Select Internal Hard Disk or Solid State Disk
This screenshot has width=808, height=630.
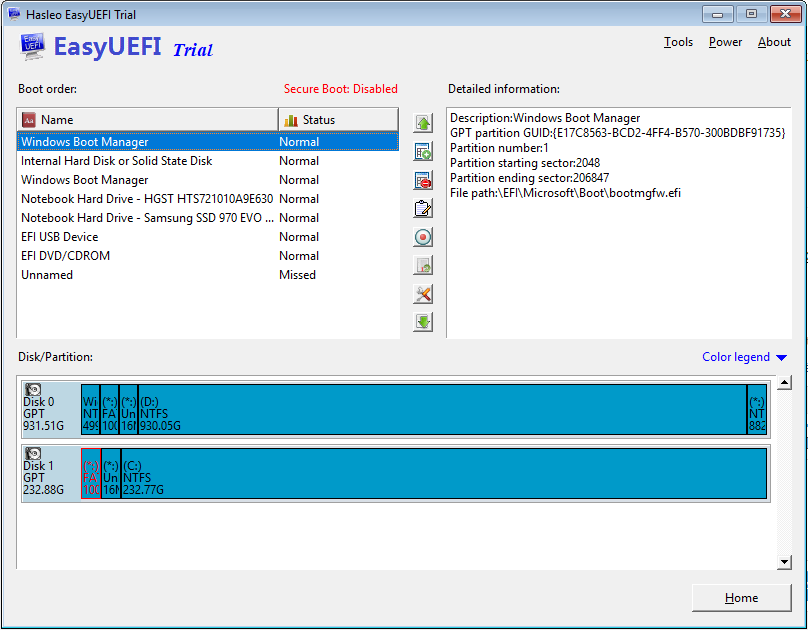[x=208, y=161]
